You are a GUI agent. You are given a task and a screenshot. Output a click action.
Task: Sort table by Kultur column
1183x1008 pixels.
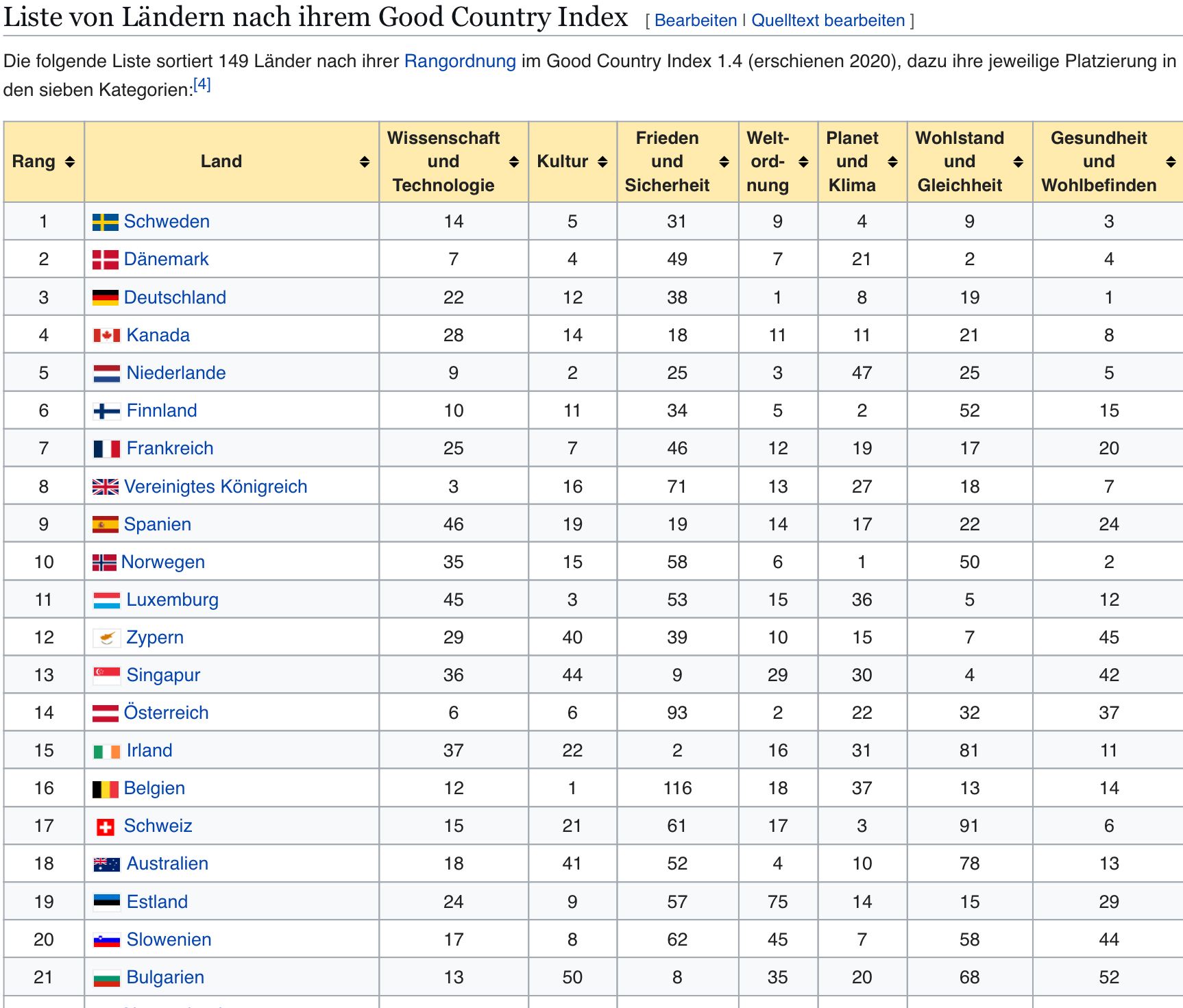(x=602, y=162)
